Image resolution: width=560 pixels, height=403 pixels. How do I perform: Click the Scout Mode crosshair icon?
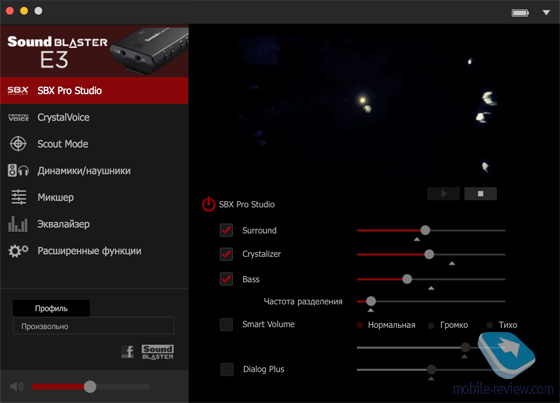tap(18, 144)
